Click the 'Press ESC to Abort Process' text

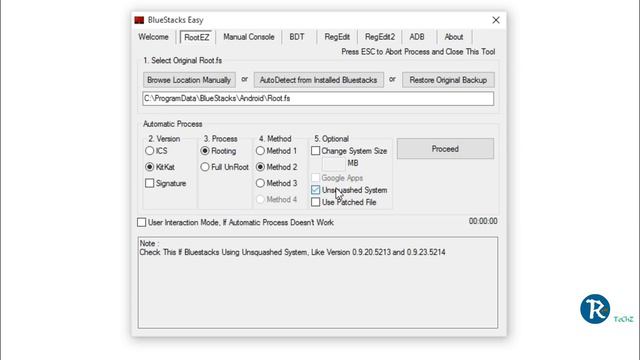tap(418, 52)
